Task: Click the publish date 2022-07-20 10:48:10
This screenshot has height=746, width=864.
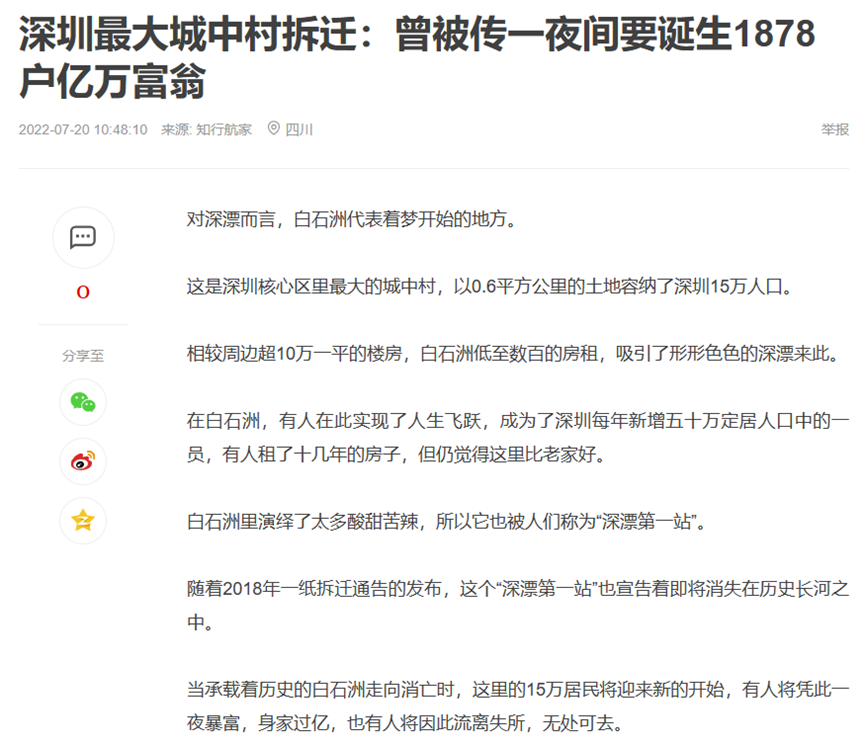Action: pyautogui.click(x=83, y=129)
